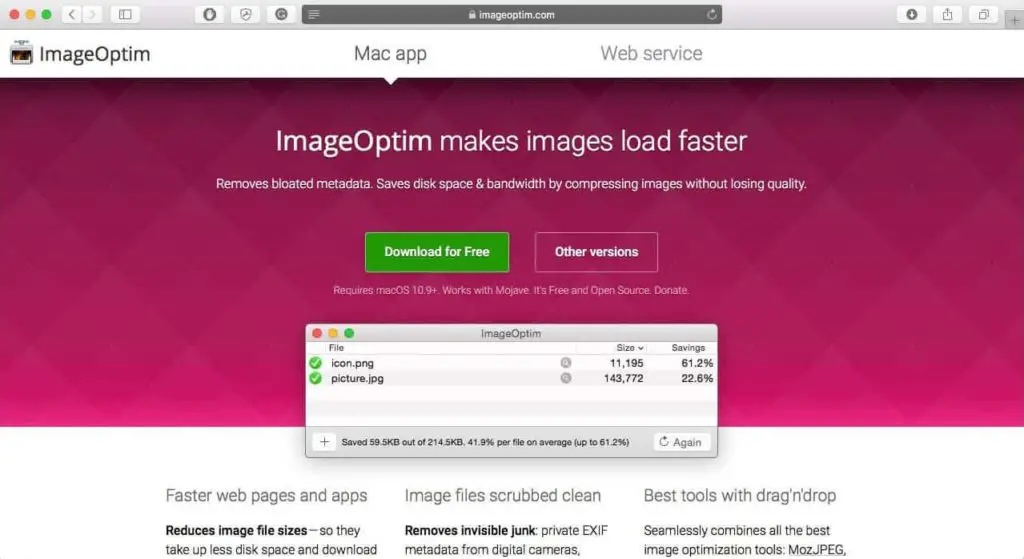
Task: Close the Safari window with red button
Action: [x=14, y=14]
